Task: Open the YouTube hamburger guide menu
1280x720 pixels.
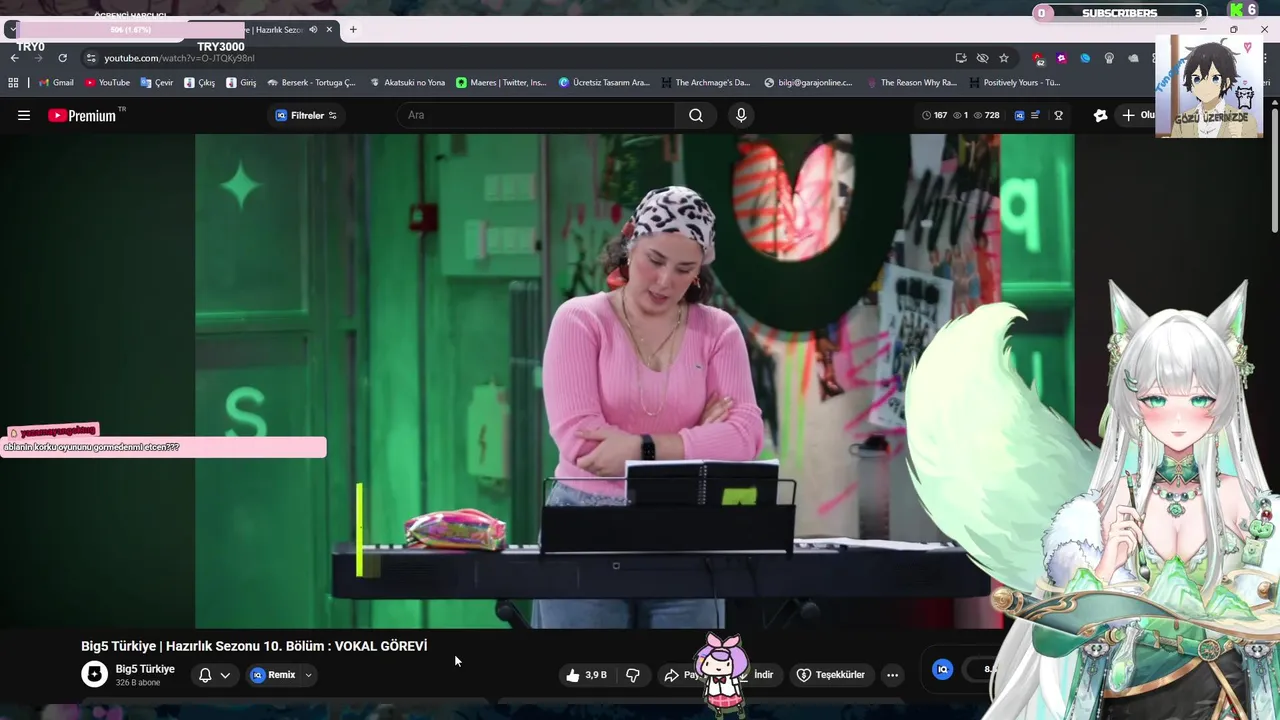Action: click(24, 115)
